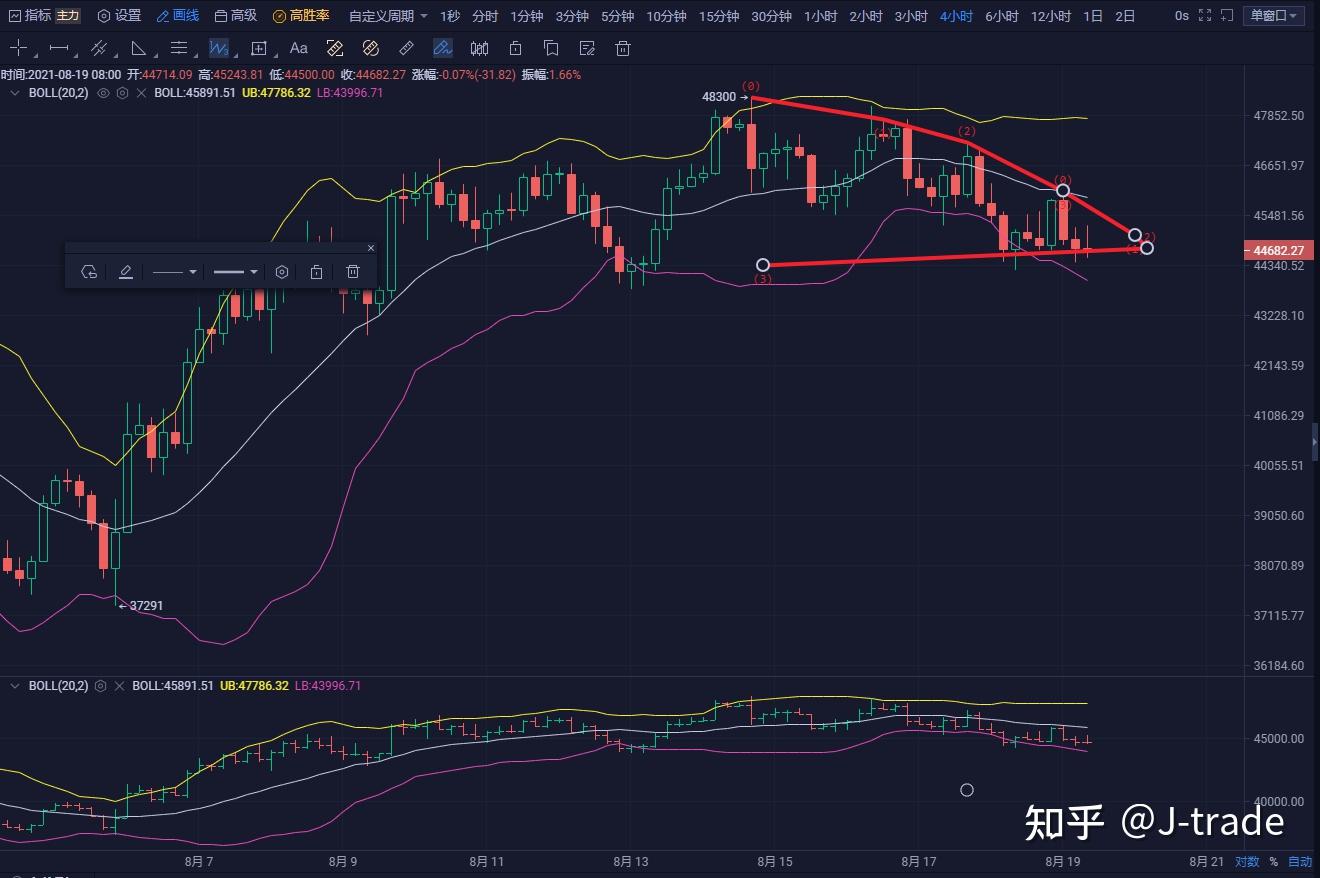Open settings of main chart BOLL indicator

pos(122,93)
